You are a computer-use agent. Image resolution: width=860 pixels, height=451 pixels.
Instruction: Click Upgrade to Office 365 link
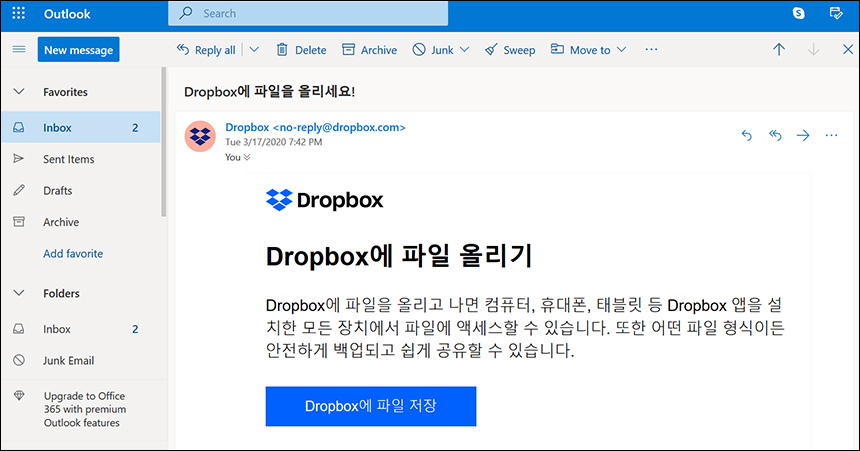coord(85,409)
